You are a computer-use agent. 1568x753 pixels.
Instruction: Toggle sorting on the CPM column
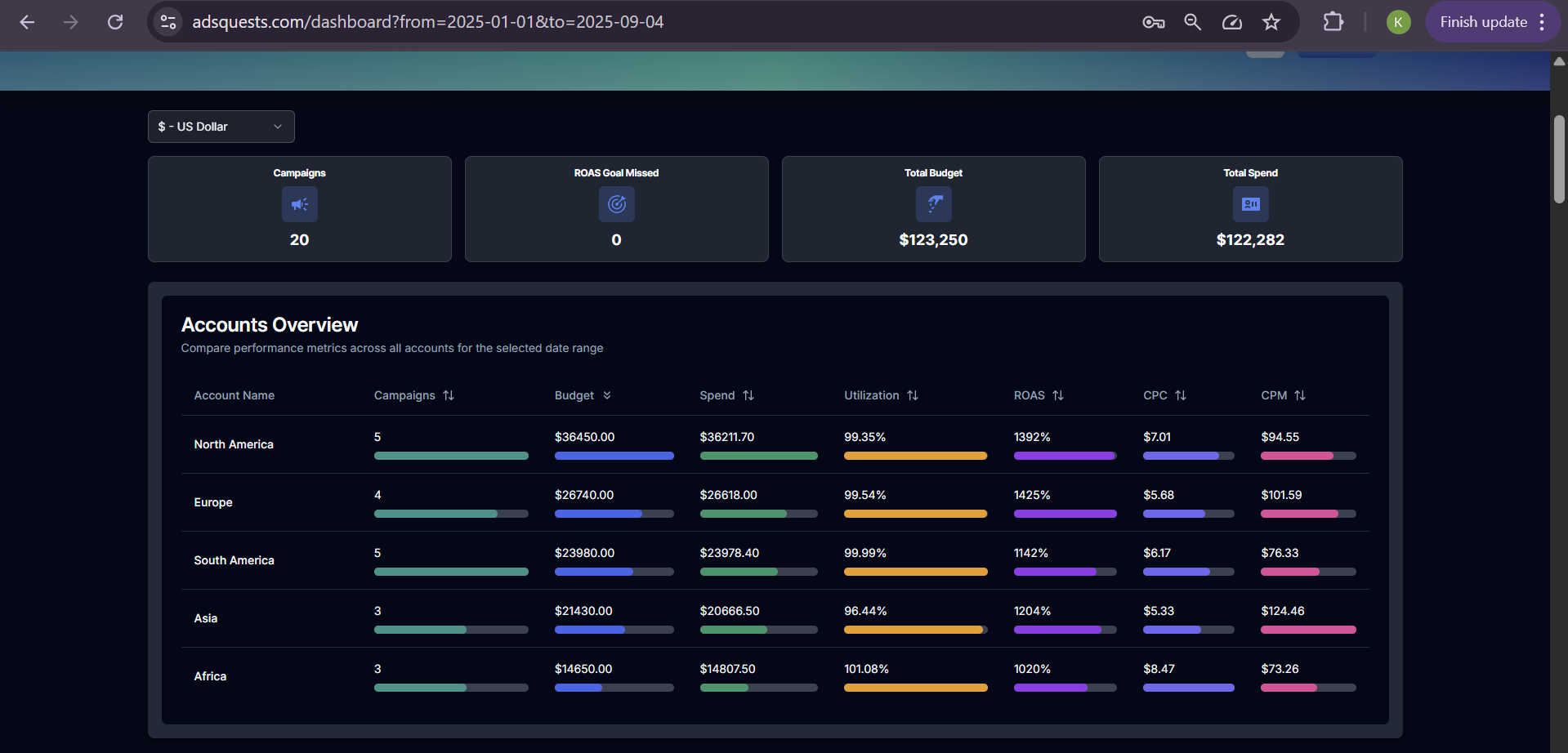[1301, 395]
